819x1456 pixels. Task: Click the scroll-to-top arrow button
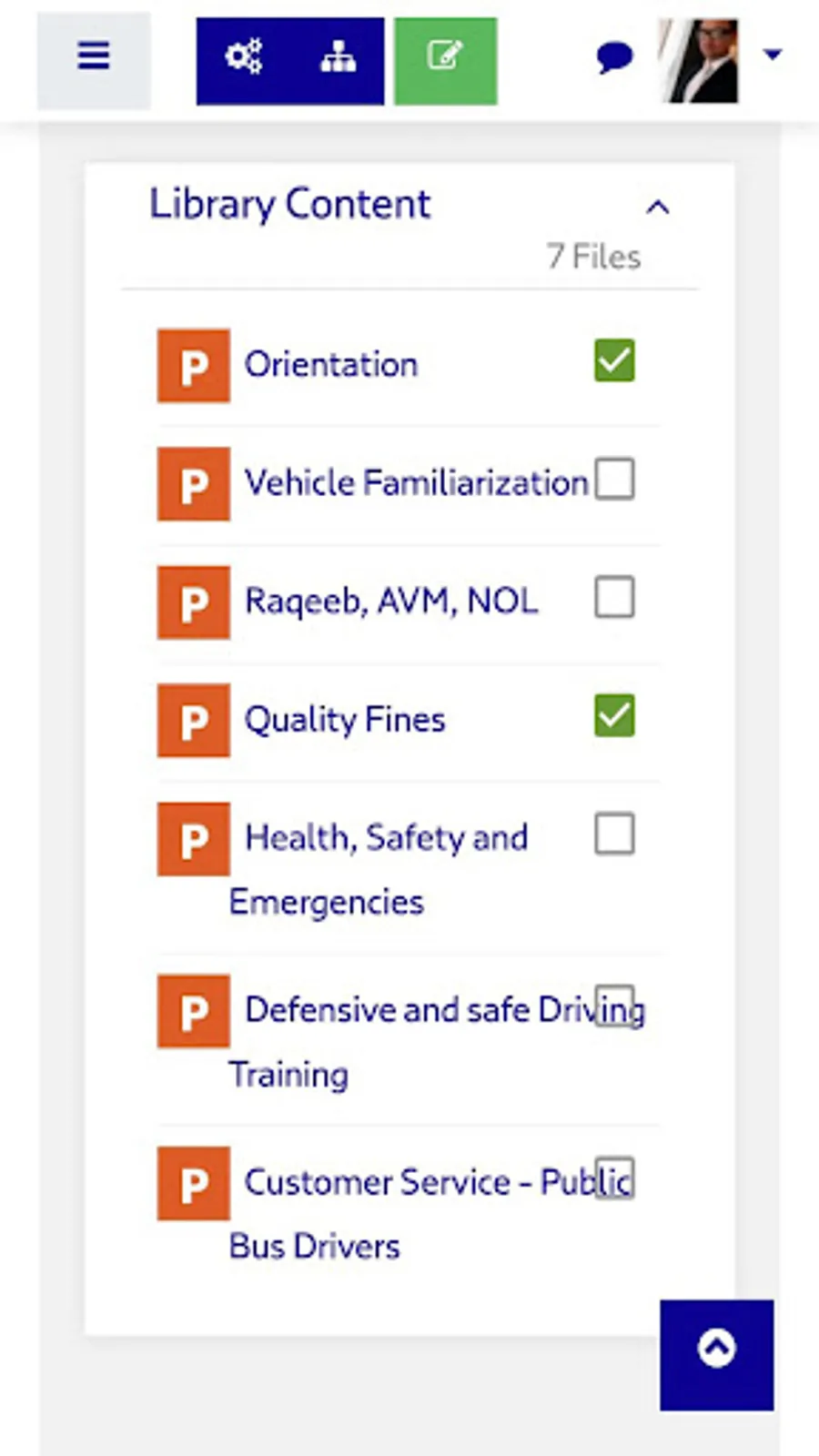click(716, 1353)
